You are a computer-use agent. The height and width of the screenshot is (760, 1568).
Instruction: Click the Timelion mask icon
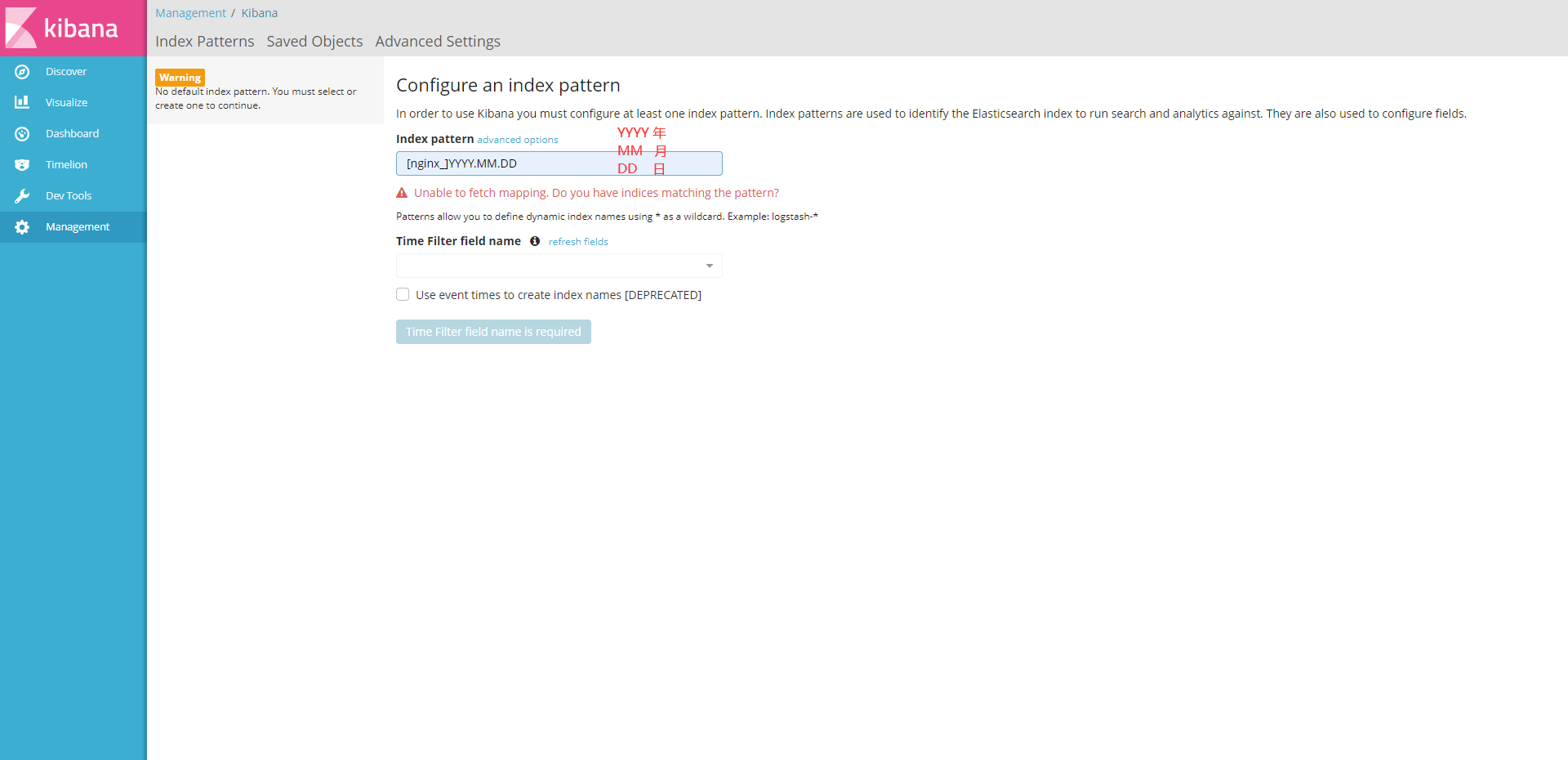click(x=22, y=165)
